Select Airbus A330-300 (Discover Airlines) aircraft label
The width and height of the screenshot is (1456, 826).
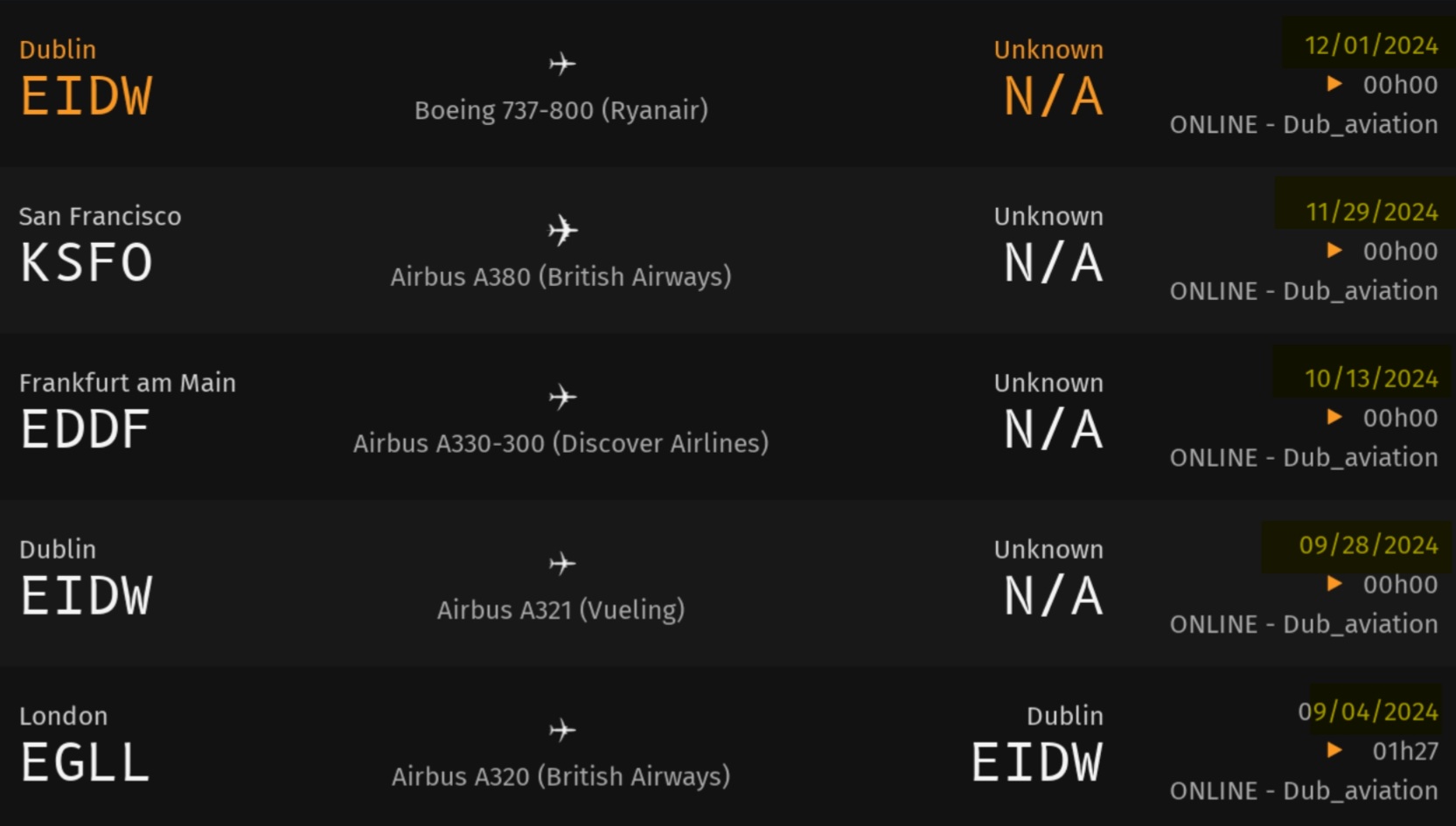click(561, 443)
